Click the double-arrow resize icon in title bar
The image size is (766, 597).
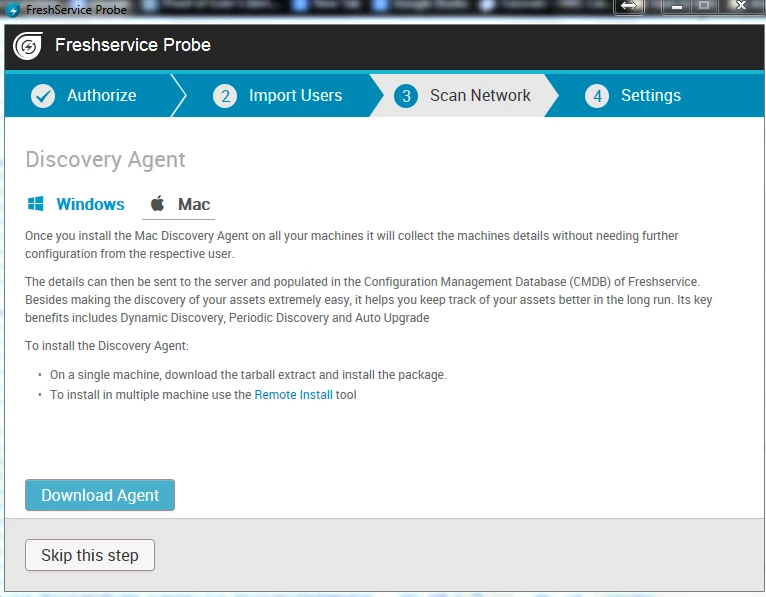pos(629,6)
